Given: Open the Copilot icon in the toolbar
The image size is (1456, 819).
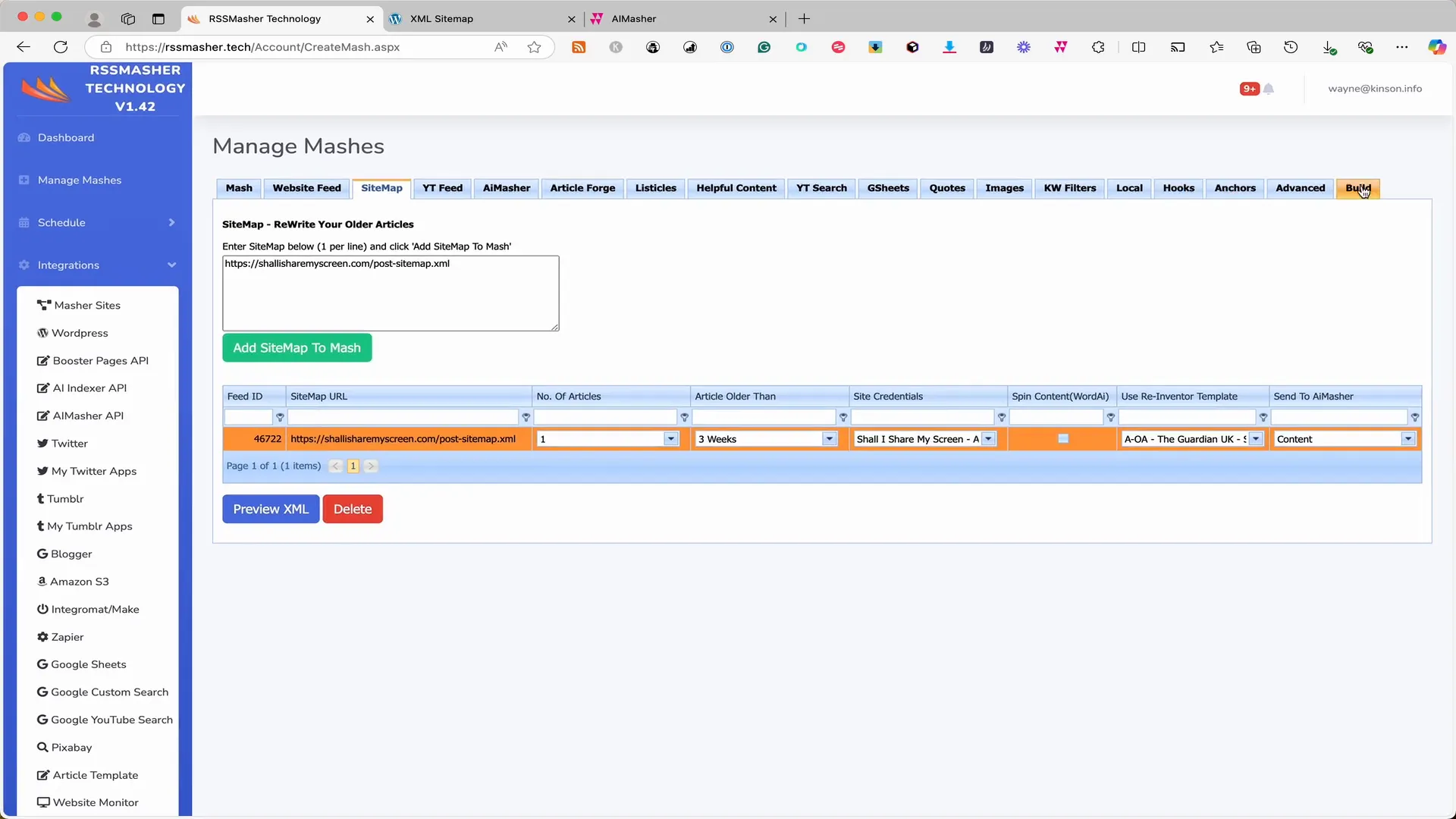Looking at the screenshot, I should tap(1437, 47).
